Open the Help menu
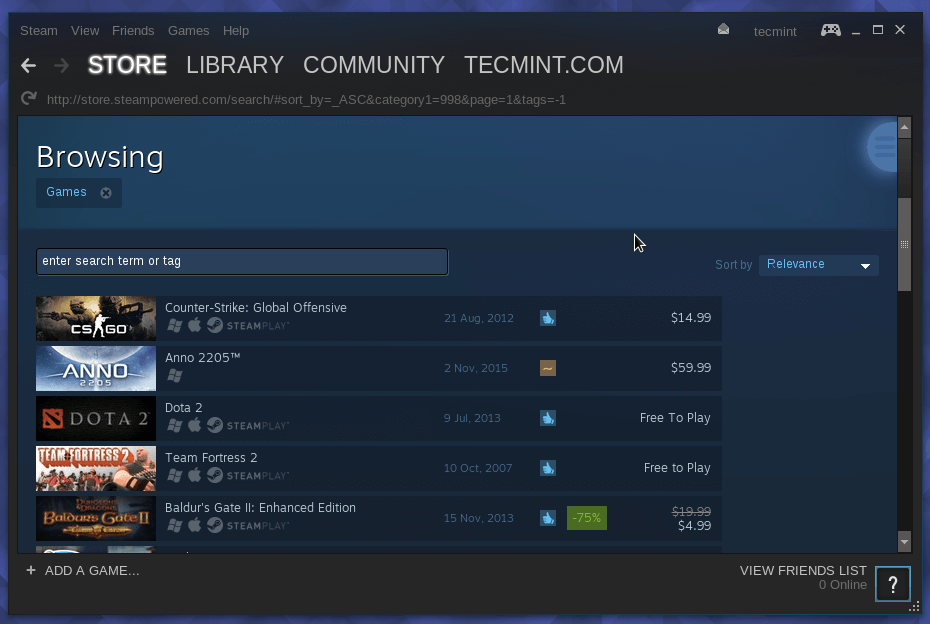The width and height of the screenshot is (930, 624). [x=235, y=31]
